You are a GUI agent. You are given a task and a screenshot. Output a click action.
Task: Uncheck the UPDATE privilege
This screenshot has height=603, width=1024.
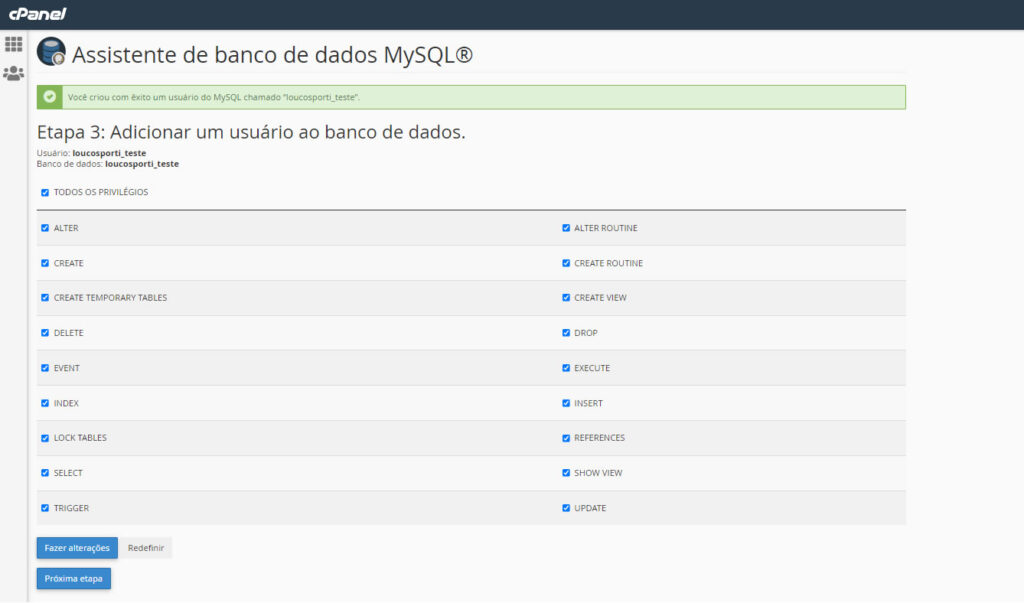(x=566, y=508)
